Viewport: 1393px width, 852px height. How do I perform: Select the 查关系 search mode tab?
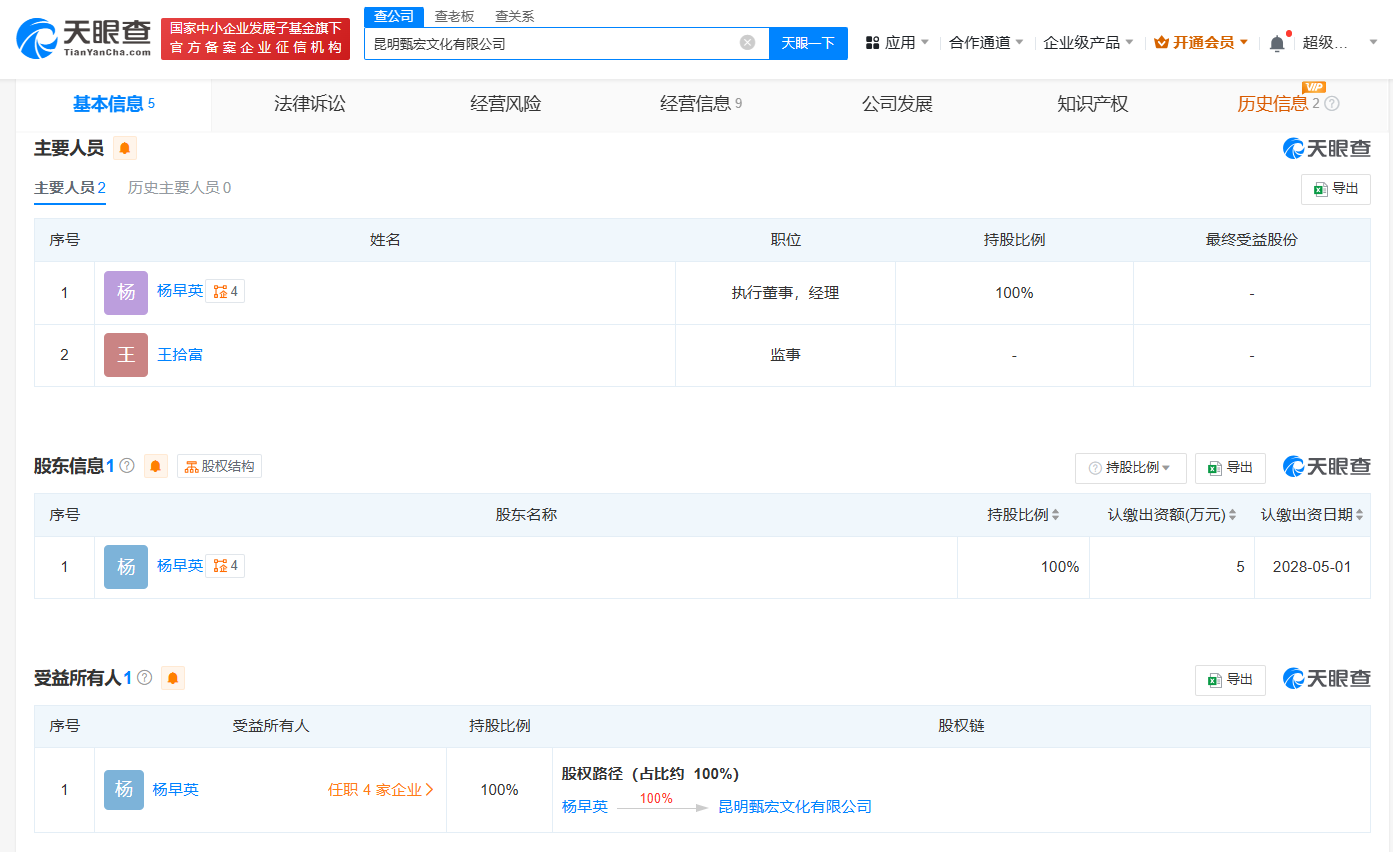[x=515, y=16]
